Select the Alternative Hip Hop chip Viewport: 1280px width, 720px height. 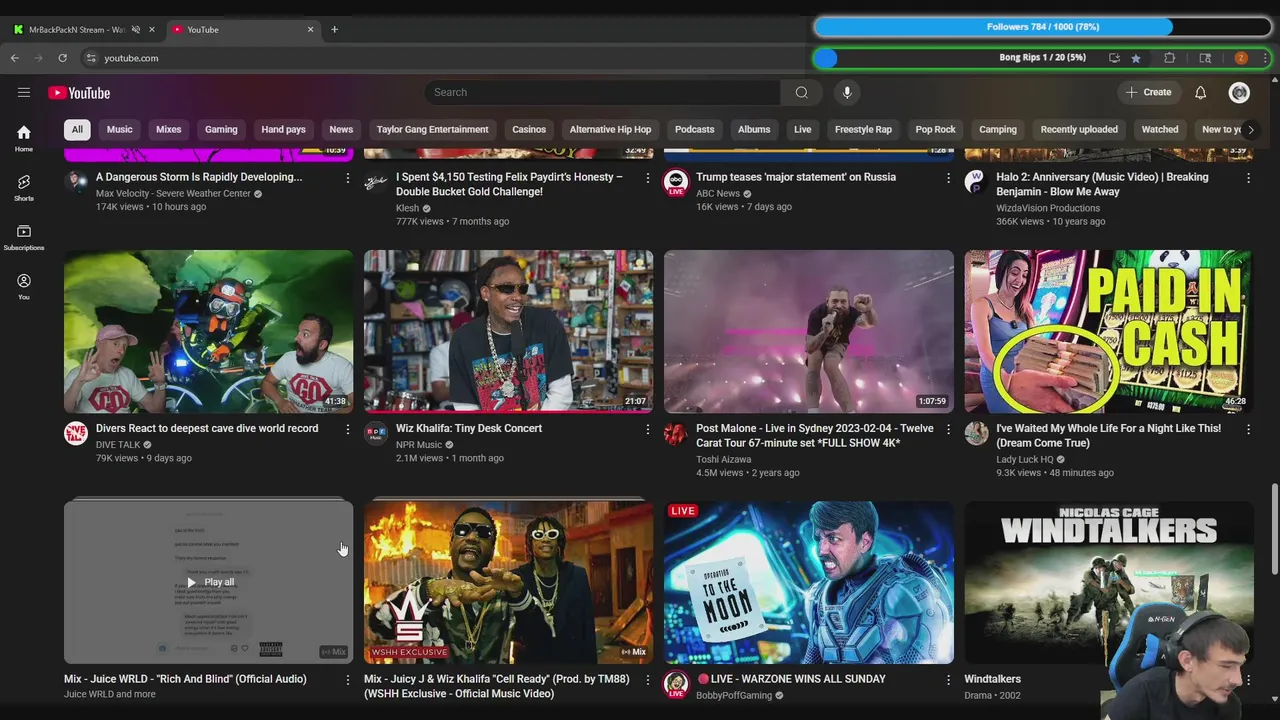(610, 129)
